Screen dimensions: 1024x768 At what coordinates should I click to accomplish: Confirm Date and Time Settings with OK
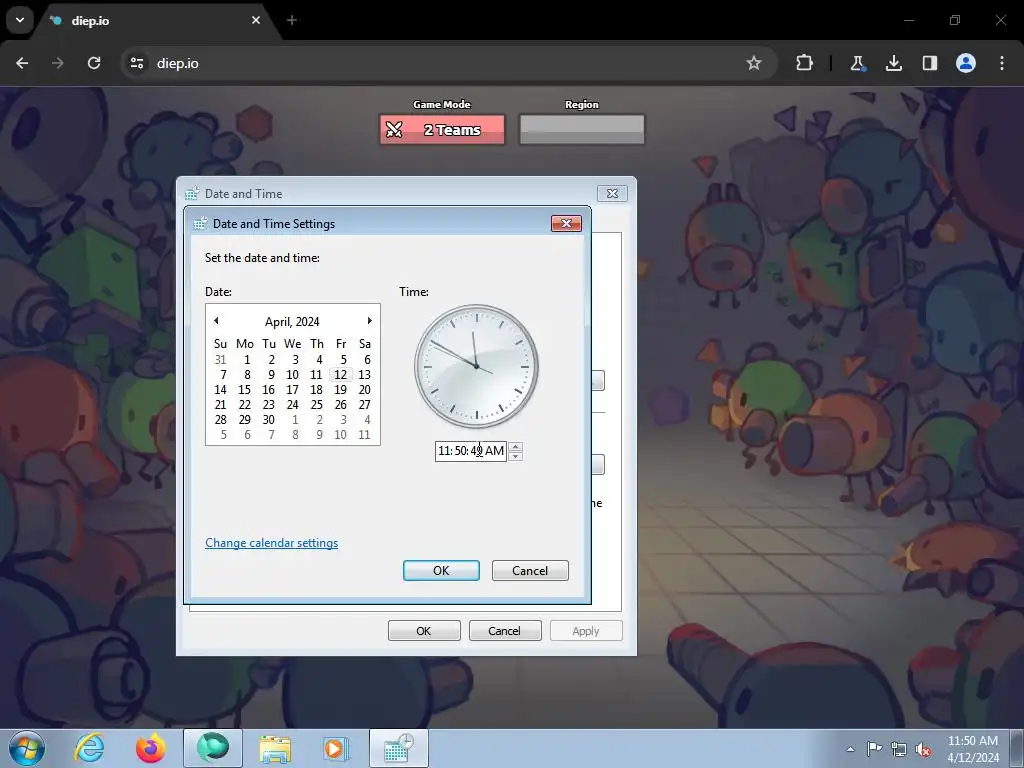pyautogui.click(x=441, y=570)
